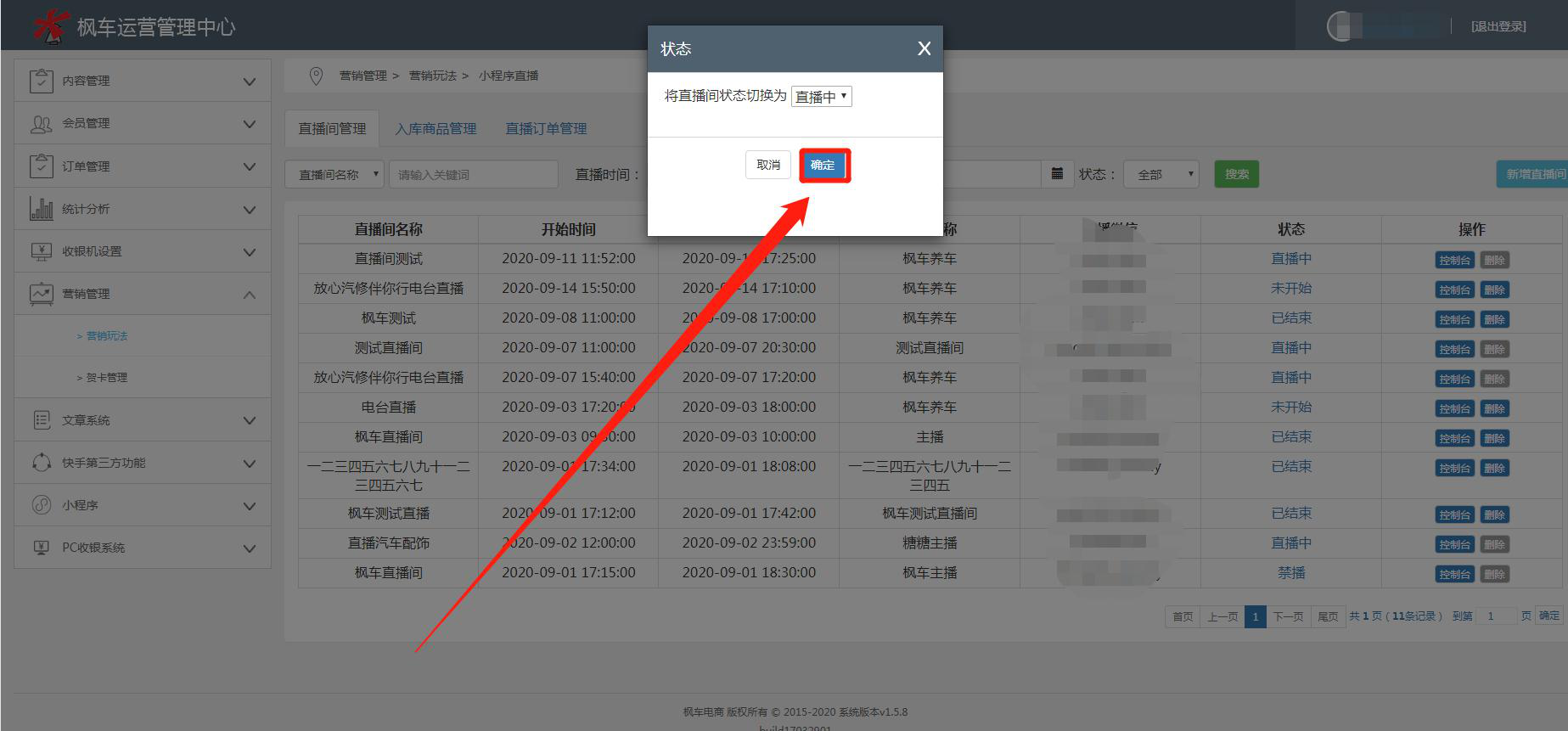Viewport: 1568px width, 731px height.
Task: Click the 收银机设置 icon
Action: pos(41,251)
